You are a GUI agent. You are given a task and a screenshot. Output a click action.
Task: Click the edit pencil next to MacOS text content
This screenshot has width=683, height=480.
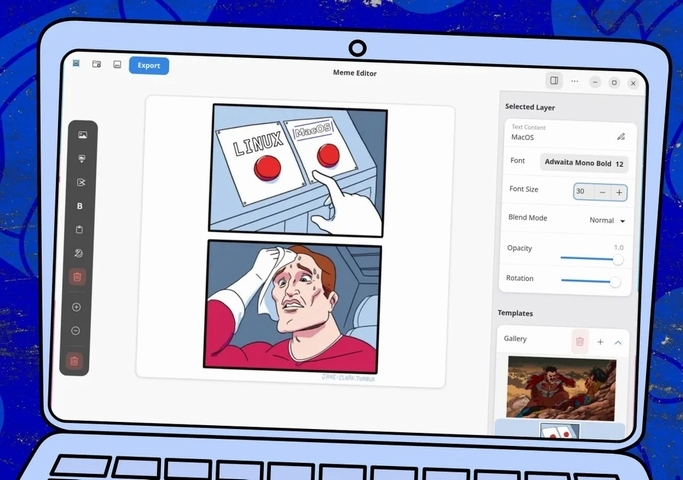pyautogui.click(x=621, y=137)
